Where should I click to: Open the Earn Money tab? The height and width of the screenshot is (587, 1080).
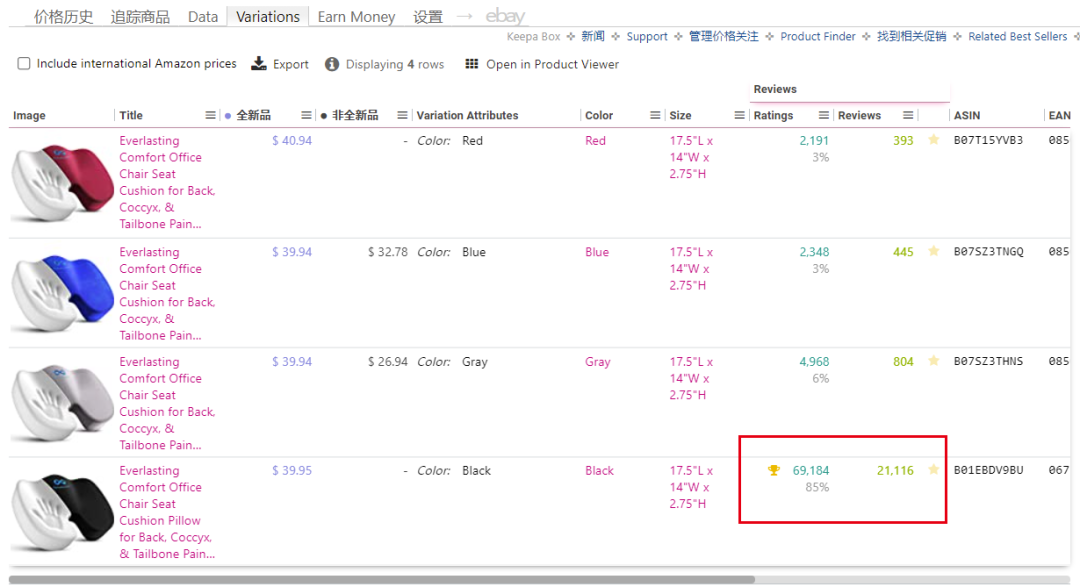(356, 17)
